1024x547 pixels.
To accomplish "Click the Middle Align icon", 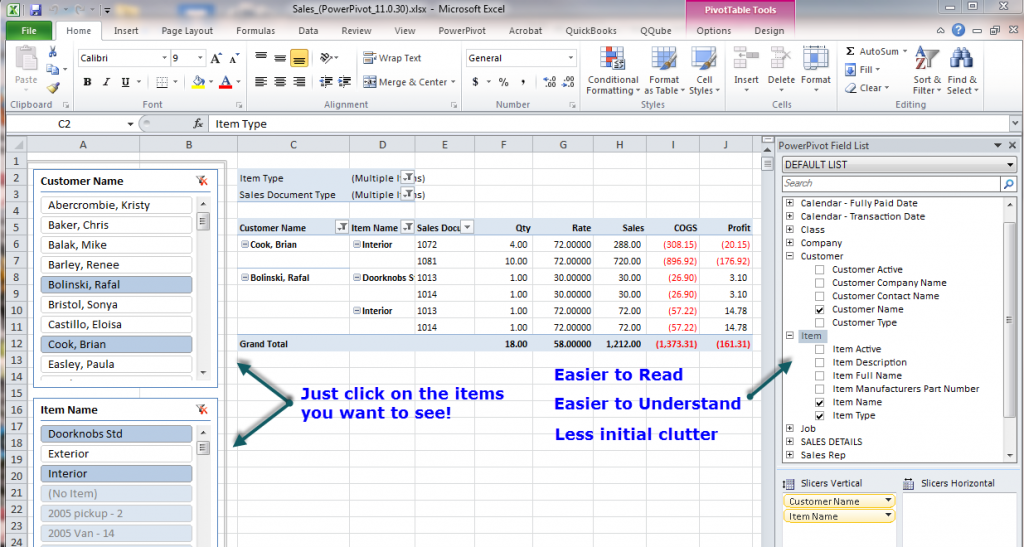I will coord(280,58).
